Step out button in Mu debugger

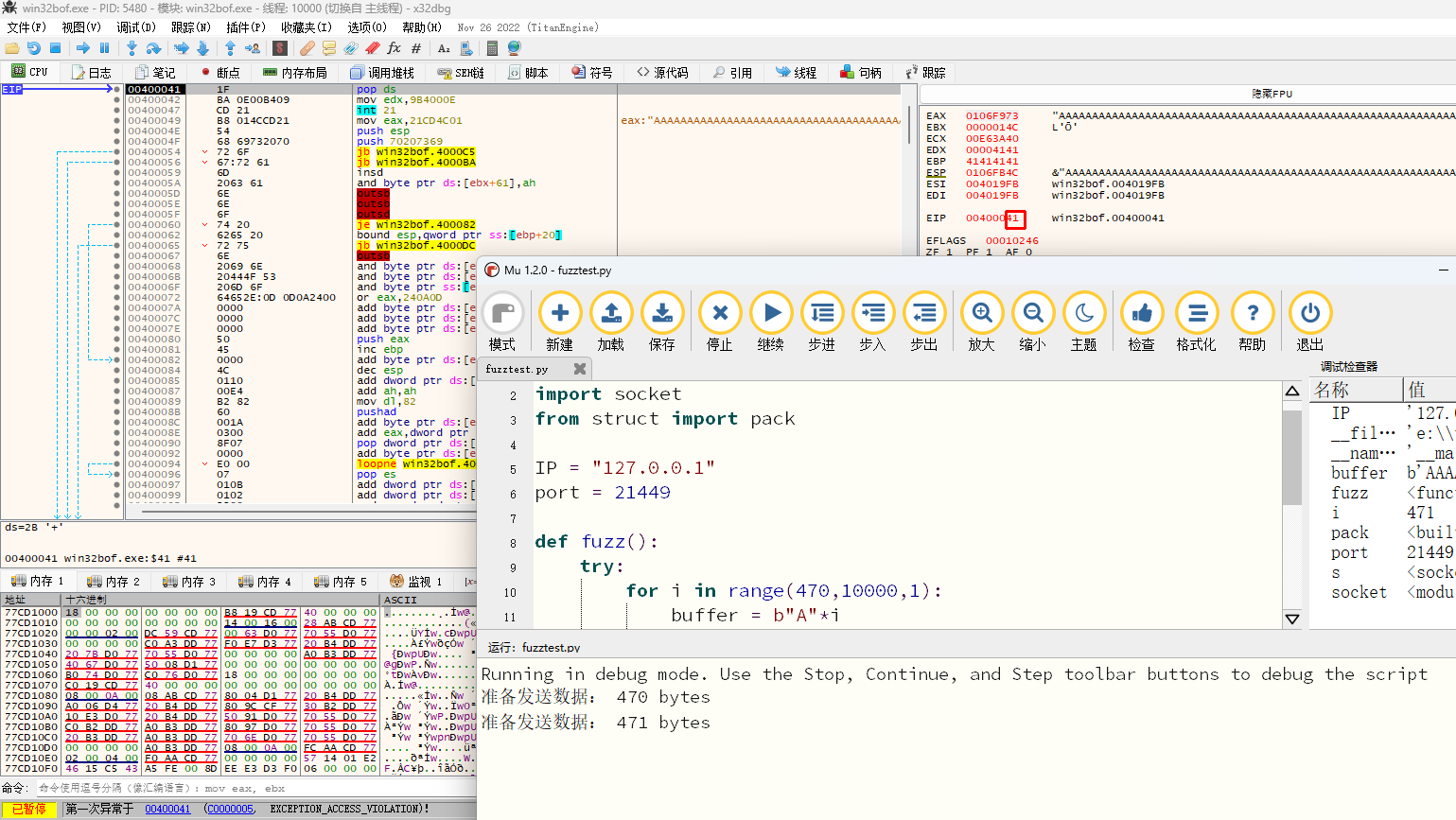coord(924,322)
